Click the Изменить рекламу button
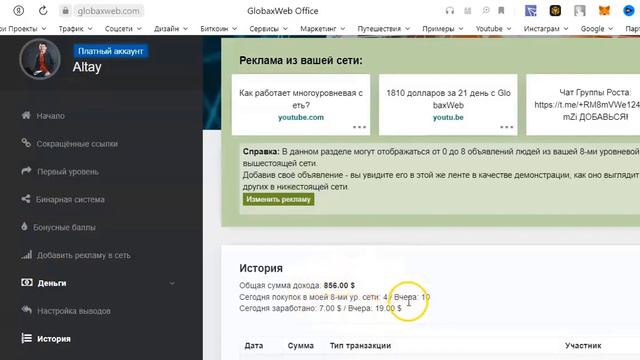This screenshot has width=640, height=360. pyautogui.click(x=278, y=199)
